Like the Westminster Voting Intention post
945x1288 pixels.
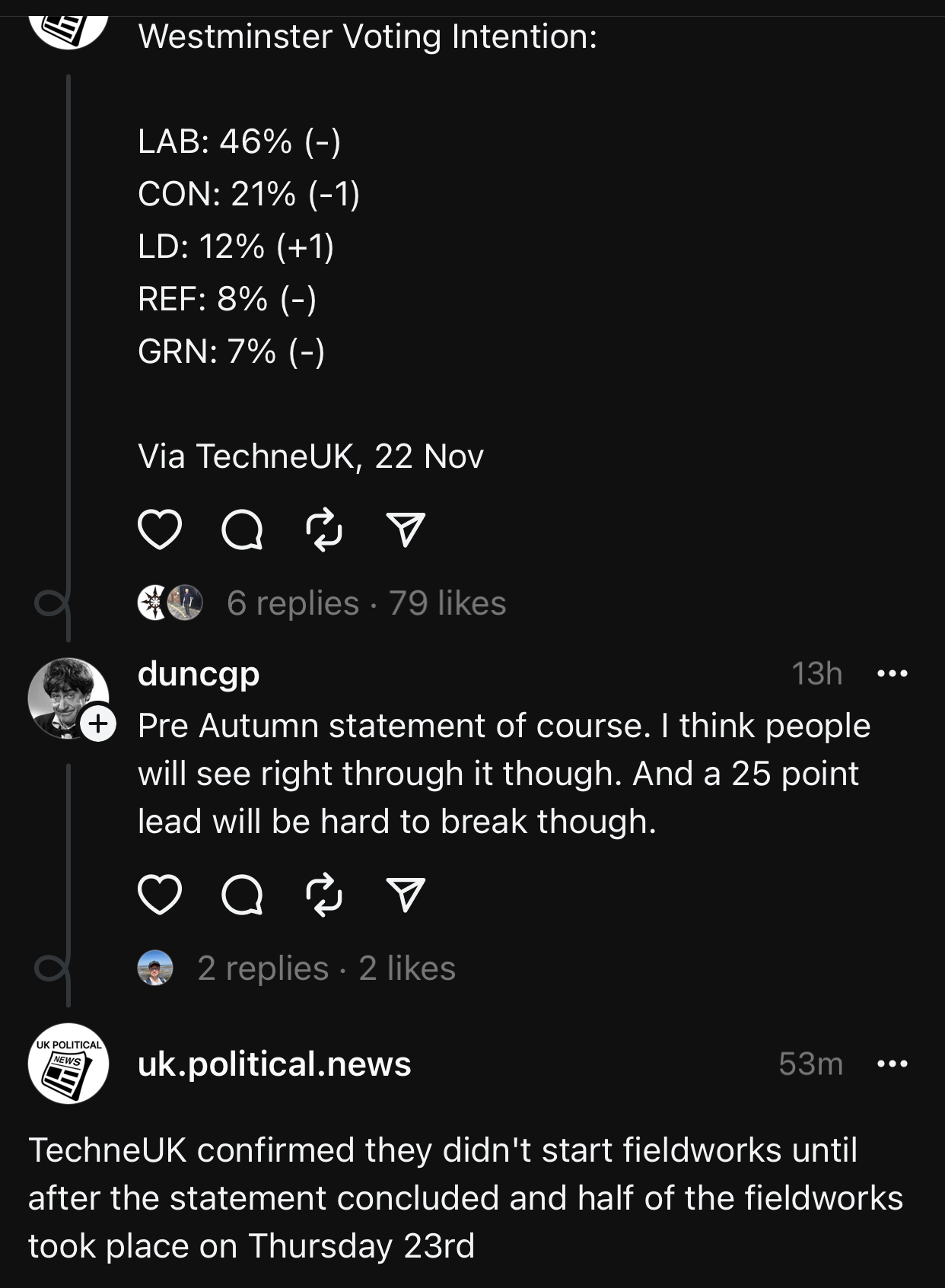160,530
